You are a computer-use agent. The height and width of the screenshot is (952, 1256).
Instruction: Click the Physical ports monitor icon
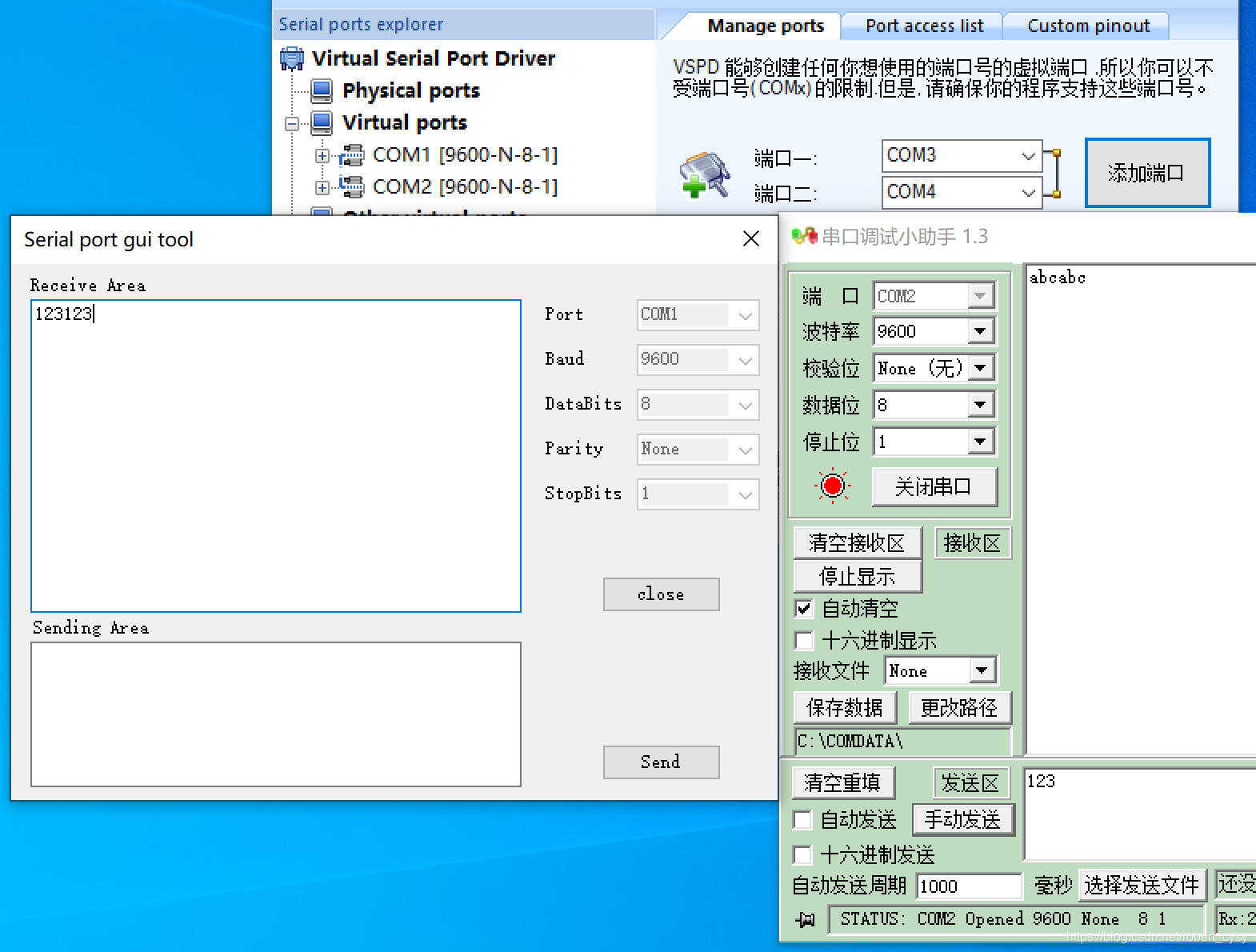tap(322, 90)
